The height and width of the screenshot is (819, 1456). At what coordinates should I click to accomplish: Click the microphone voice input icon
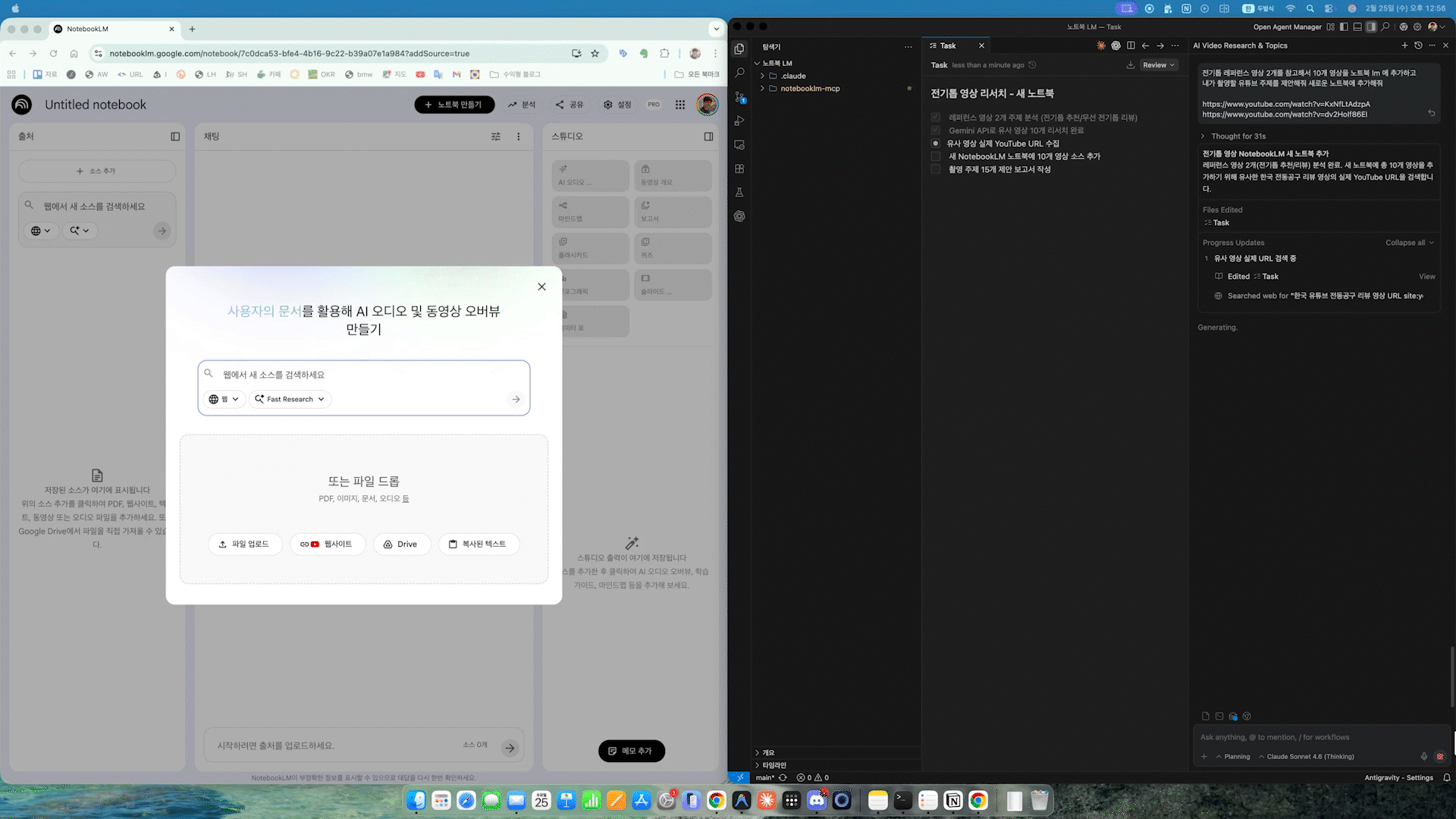1423,756
